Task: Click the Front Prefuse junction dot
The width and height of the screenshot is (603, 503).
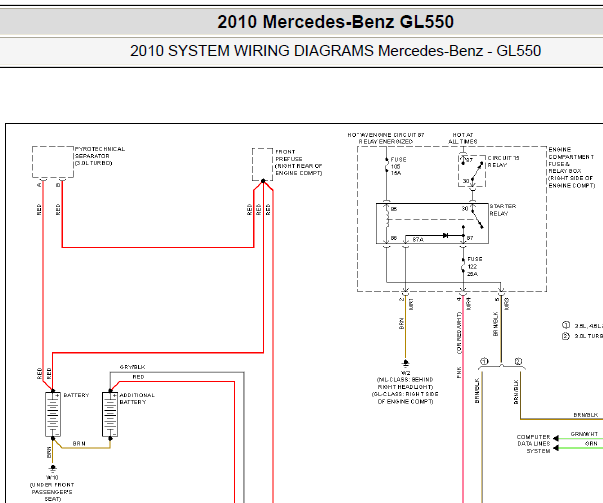Action: [263, 181]
